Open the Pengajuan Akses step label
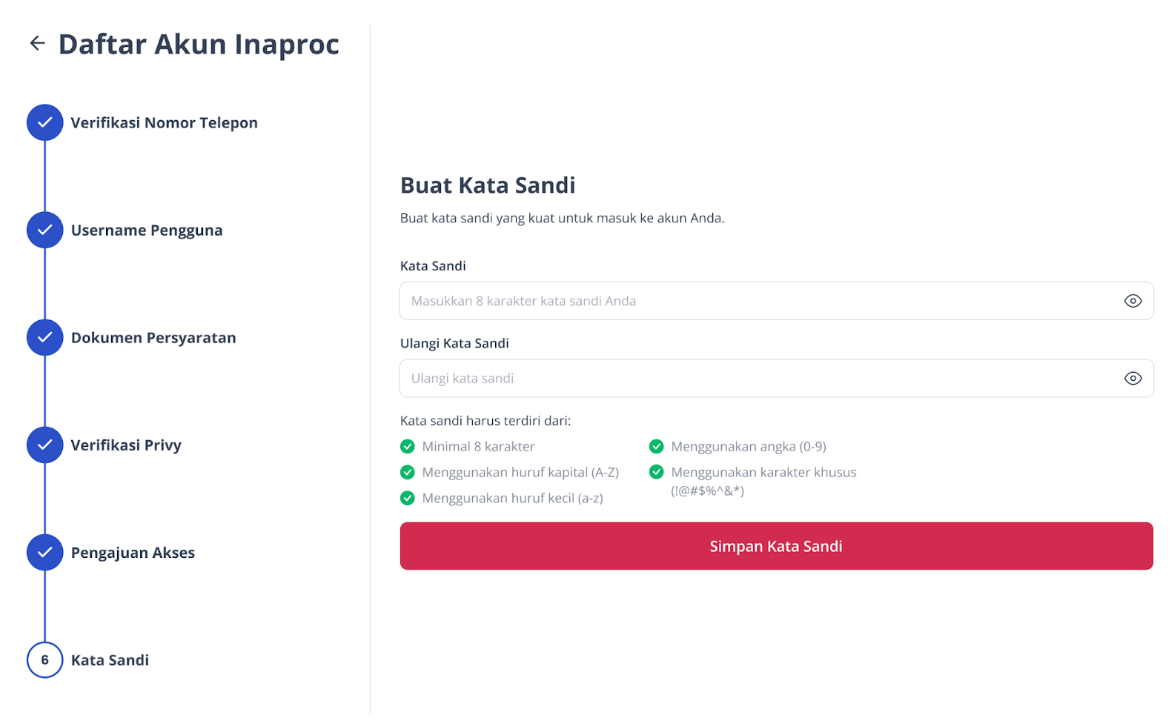1176x720 pixels. pos(133,553)
